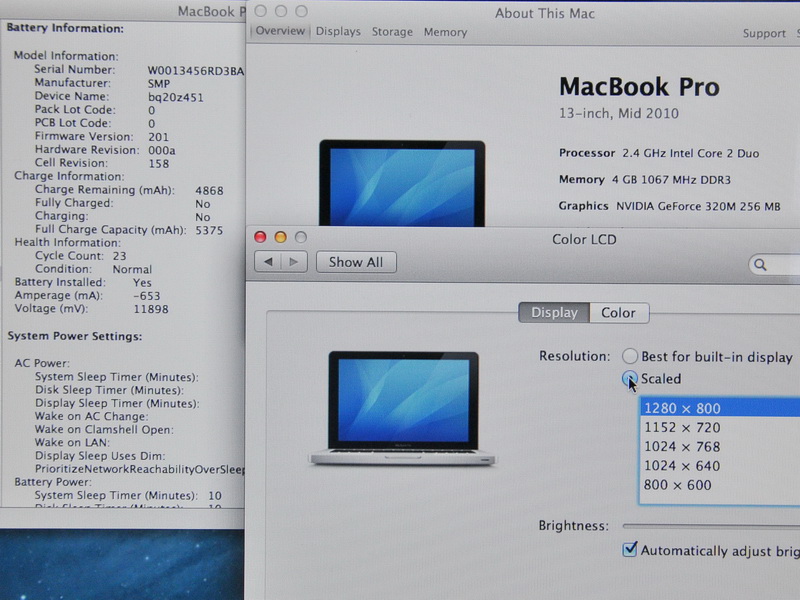Click the Device Name value bq20z451
Image resolution: width=800 pixels, height=600 pixels.
[x=176, y=97]
